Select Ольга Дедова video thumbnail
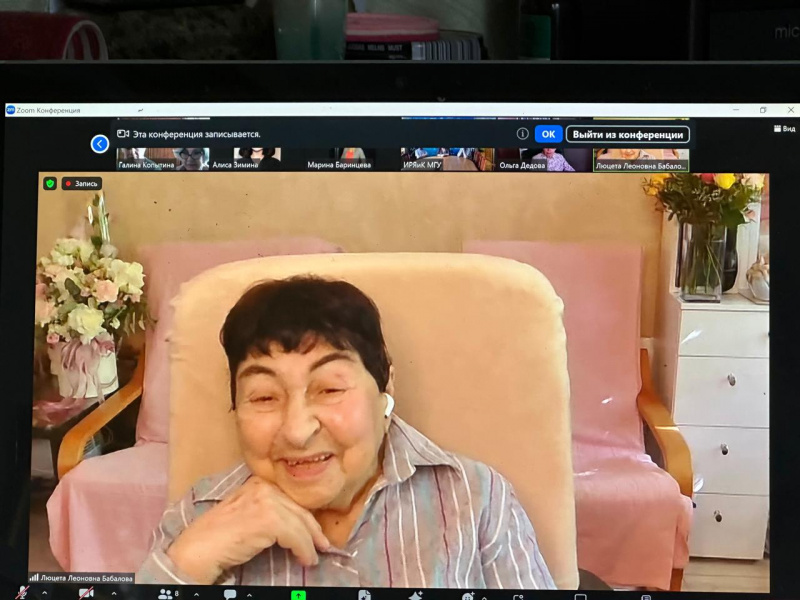The width and height of the screenshot is (800, 600). point(544,159)
